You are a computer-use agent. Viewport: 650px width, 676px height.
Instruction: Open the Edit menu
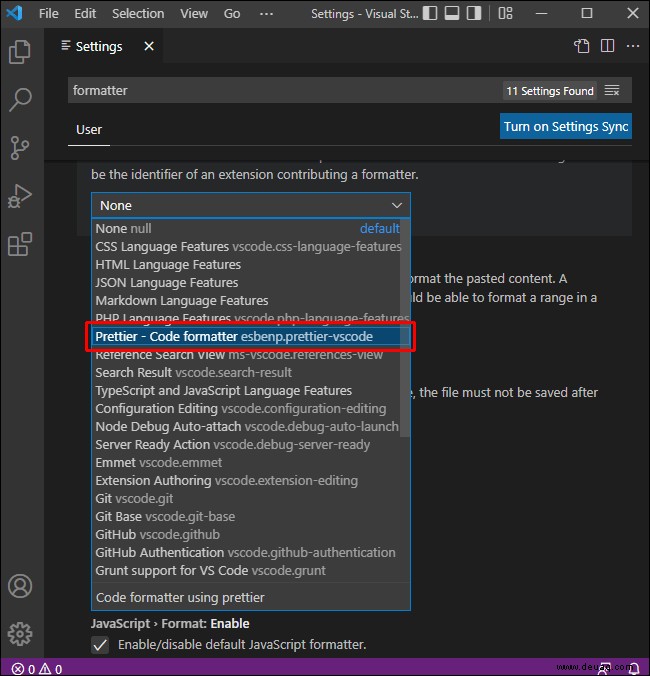pyautogui.click(x=85, y=14)
